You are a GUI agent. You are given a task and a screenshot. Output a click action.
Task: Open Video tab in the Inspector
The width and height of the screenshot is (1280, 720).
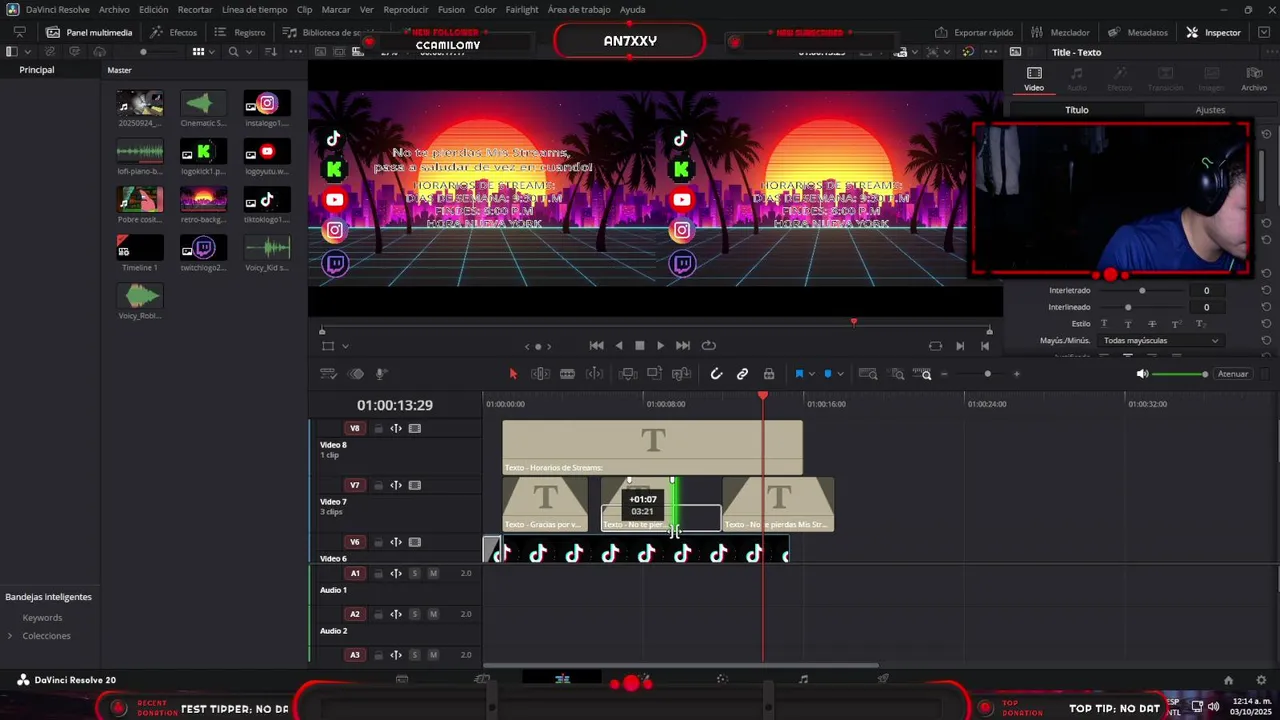1034,79
